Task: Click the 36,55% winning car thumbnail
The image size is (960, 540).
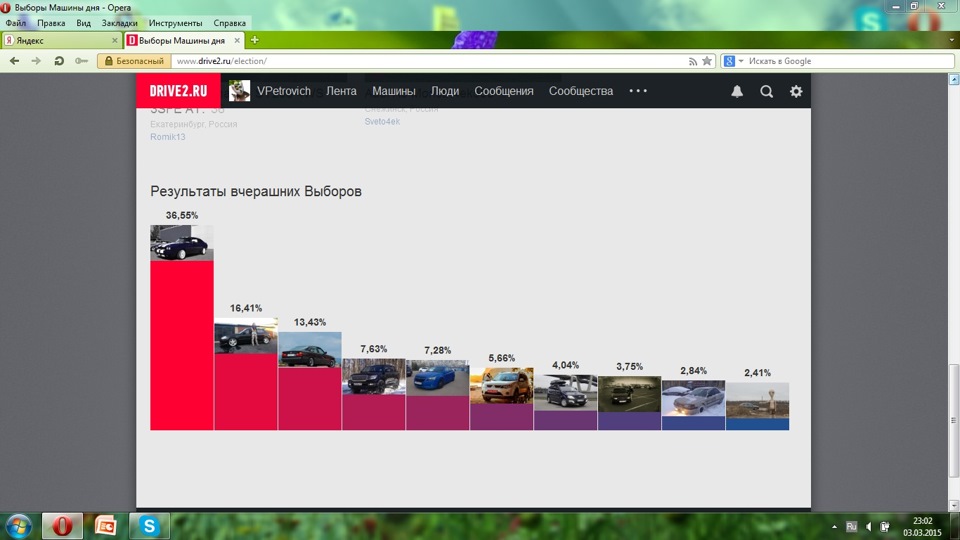Action: coord(182,242)
